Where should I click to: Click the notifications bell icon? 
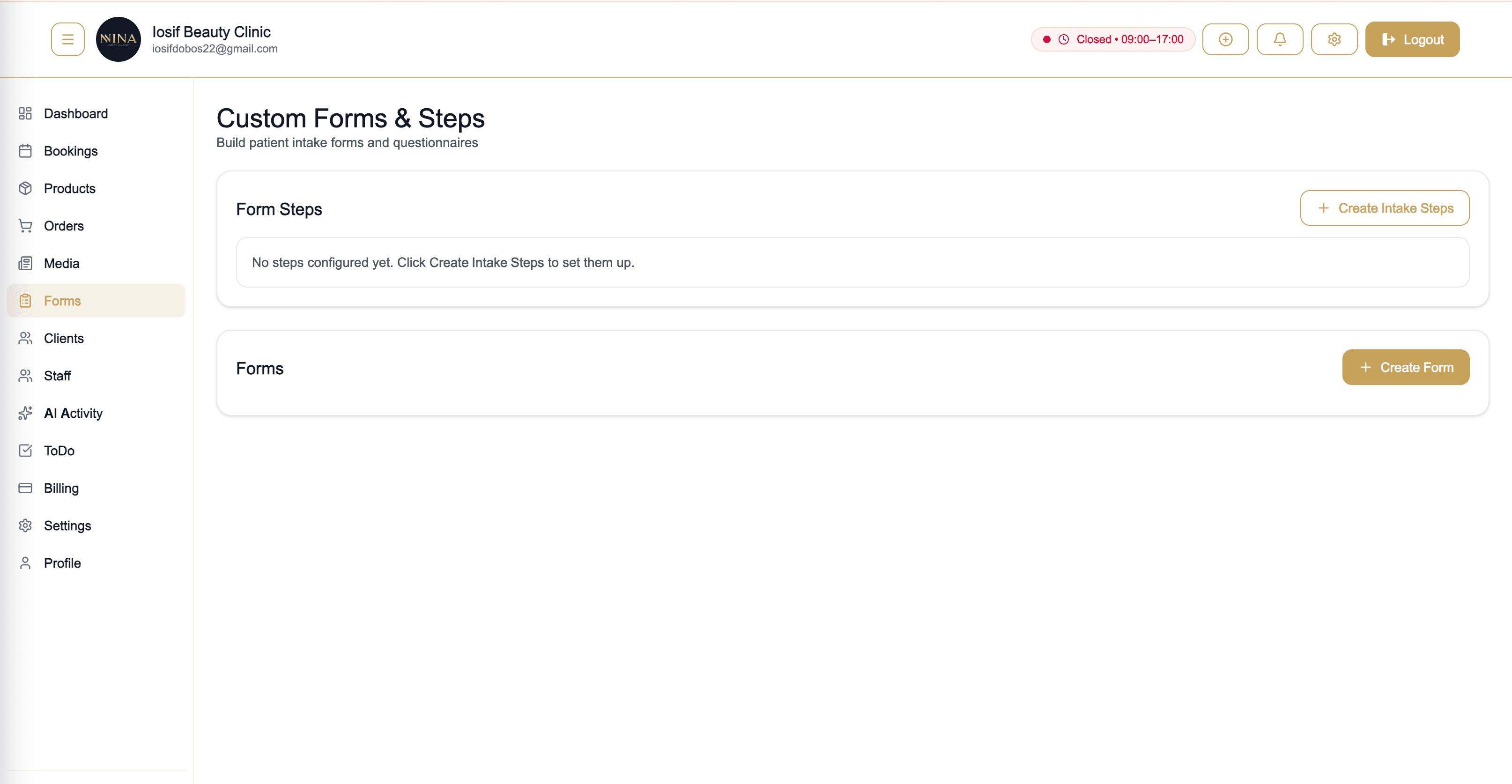tap(1280, 39)
